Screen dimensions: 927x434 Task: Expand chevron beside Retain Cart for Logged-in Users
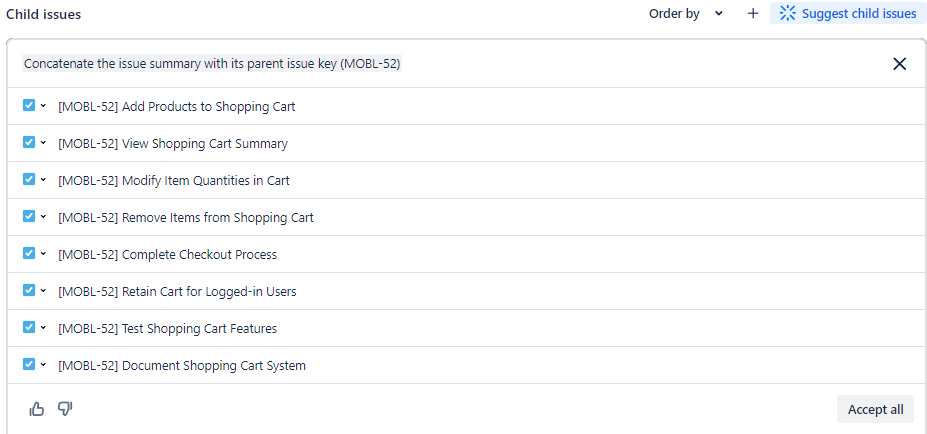point(43,291)
